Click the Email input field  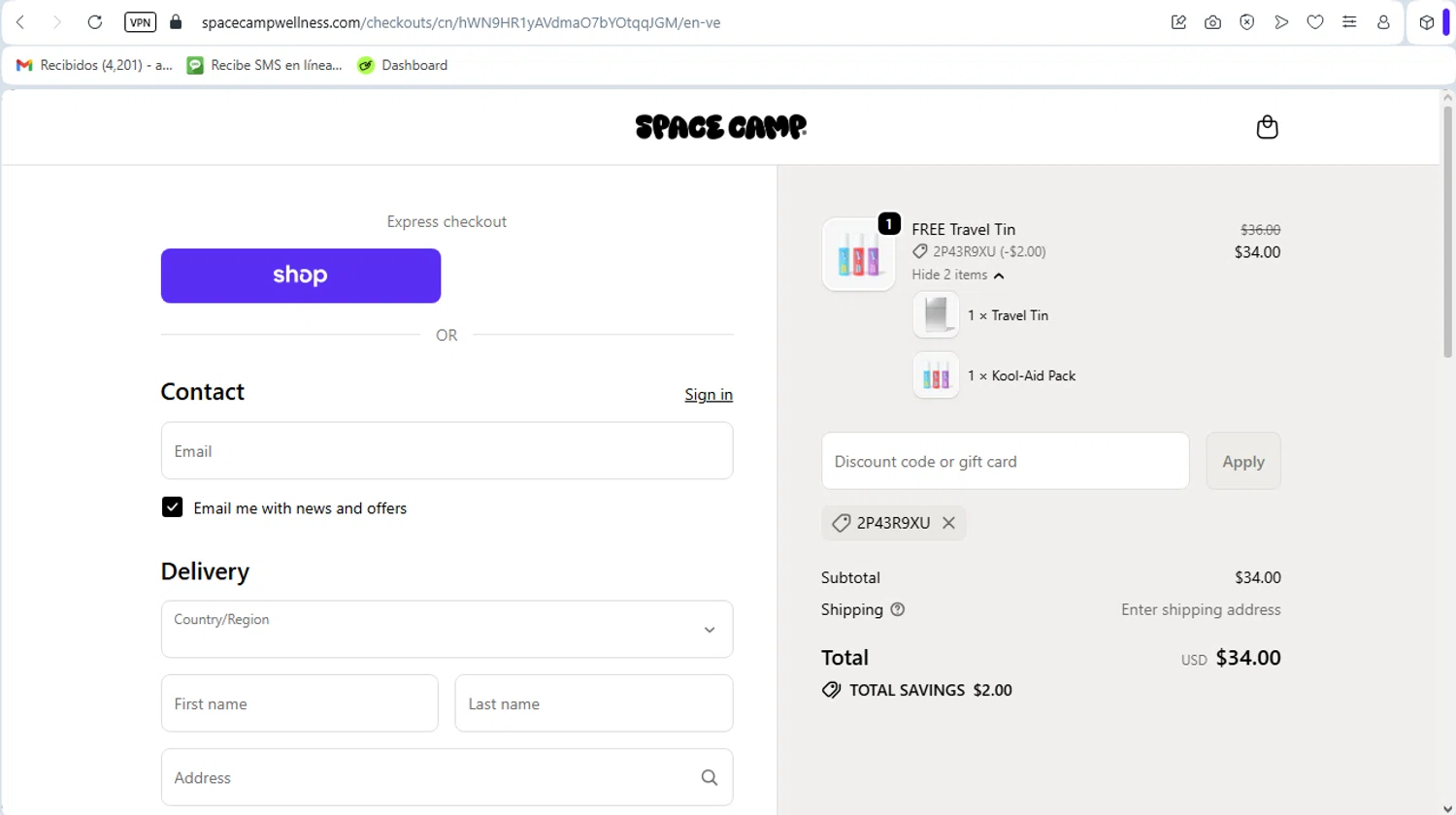click(x=447, y=451)
